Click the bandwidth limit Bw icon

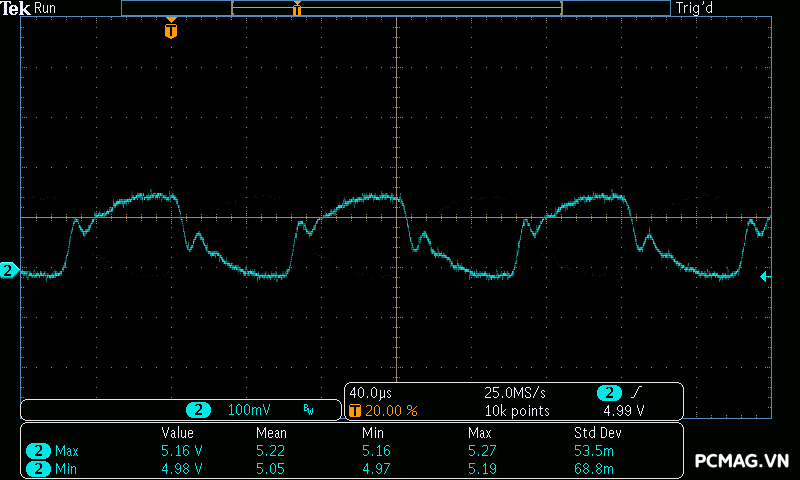pyautogui.click(x=308, y=410)
